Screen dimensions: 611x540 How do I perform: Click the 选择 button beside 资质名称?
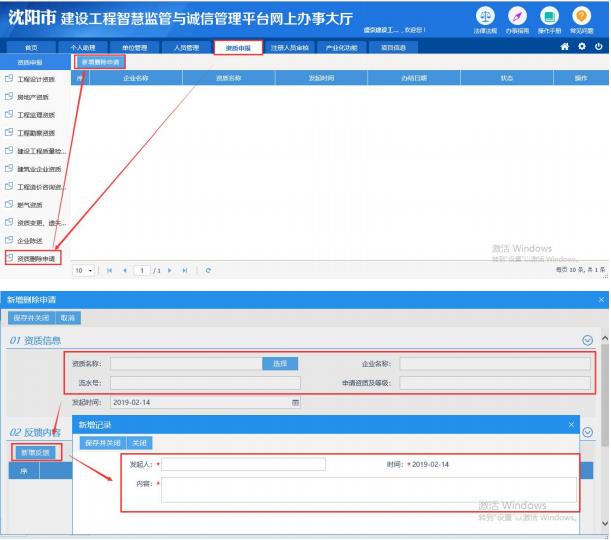click(x=280, y=364)
